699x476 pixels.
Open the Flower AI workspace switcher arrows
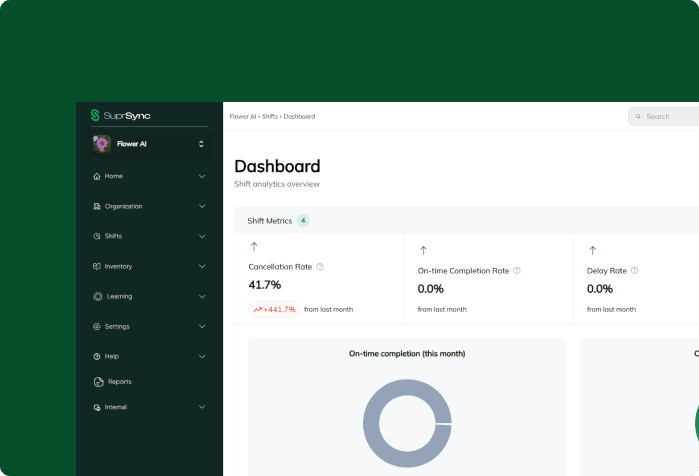pyautogui.click(x=201, y=144)
